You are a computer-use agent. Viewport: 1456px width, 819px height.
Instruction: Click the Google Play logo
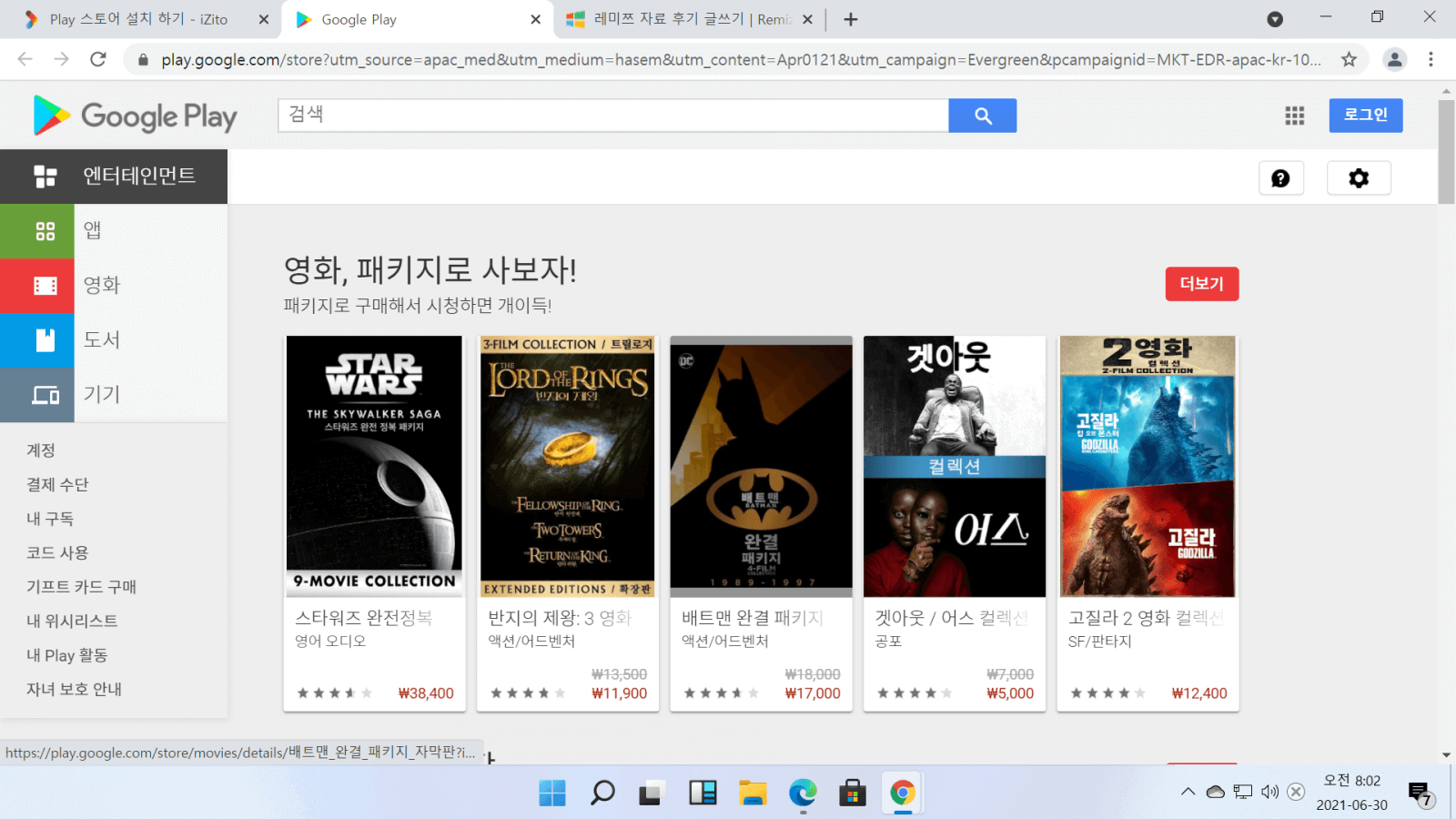[x=135, y=116]
